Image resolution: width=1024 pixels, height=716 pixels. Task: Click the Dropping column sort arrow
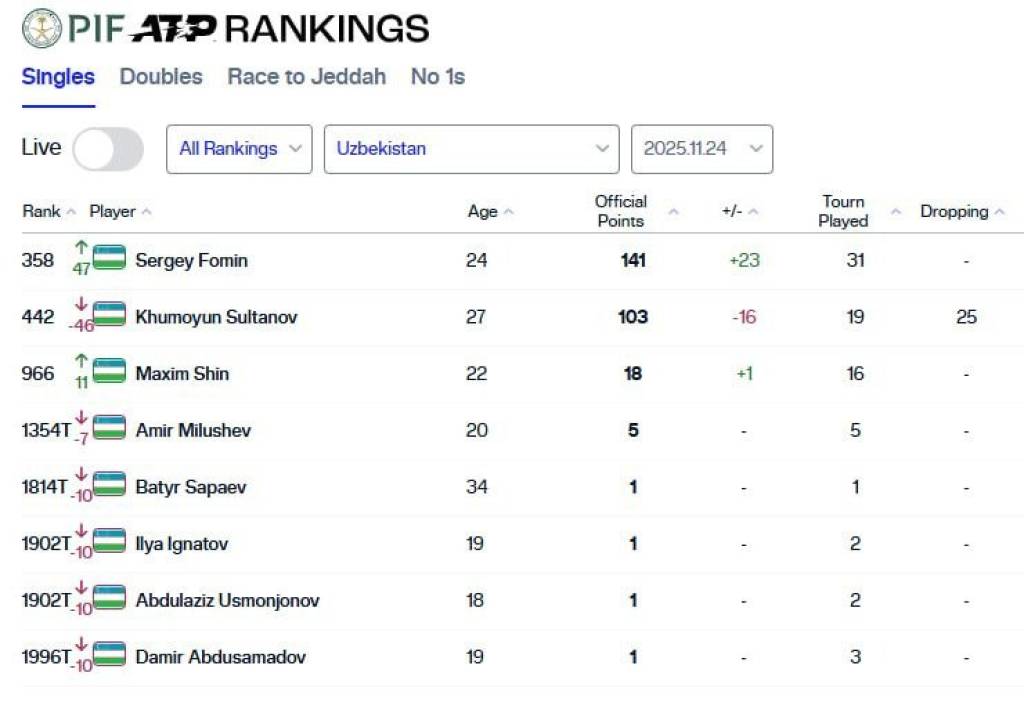[999, 212]
